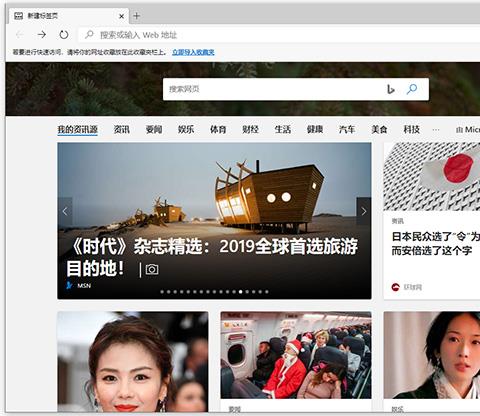Open the 体育 category tab

click(218, 129)
